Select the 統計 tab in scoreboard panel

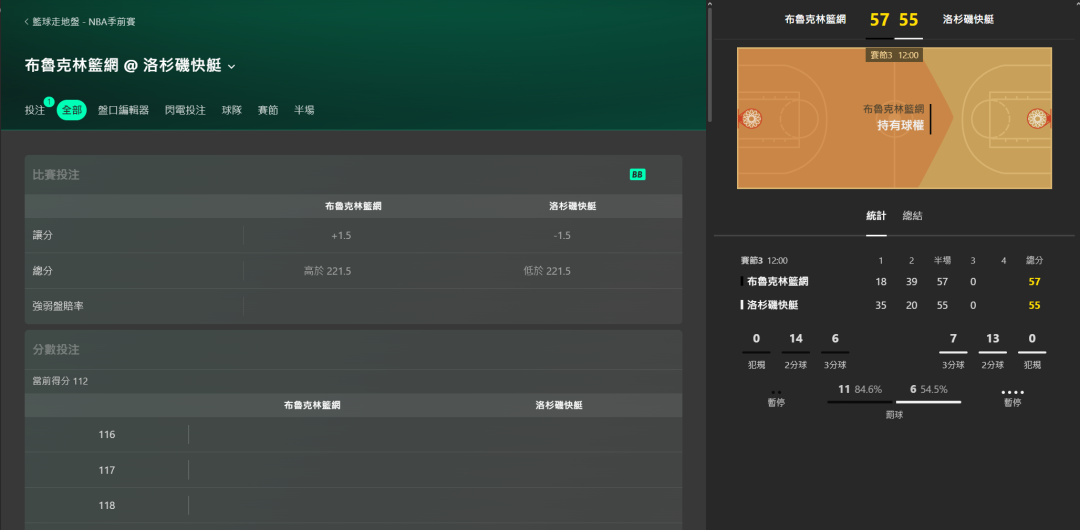(x=876, y=216)
